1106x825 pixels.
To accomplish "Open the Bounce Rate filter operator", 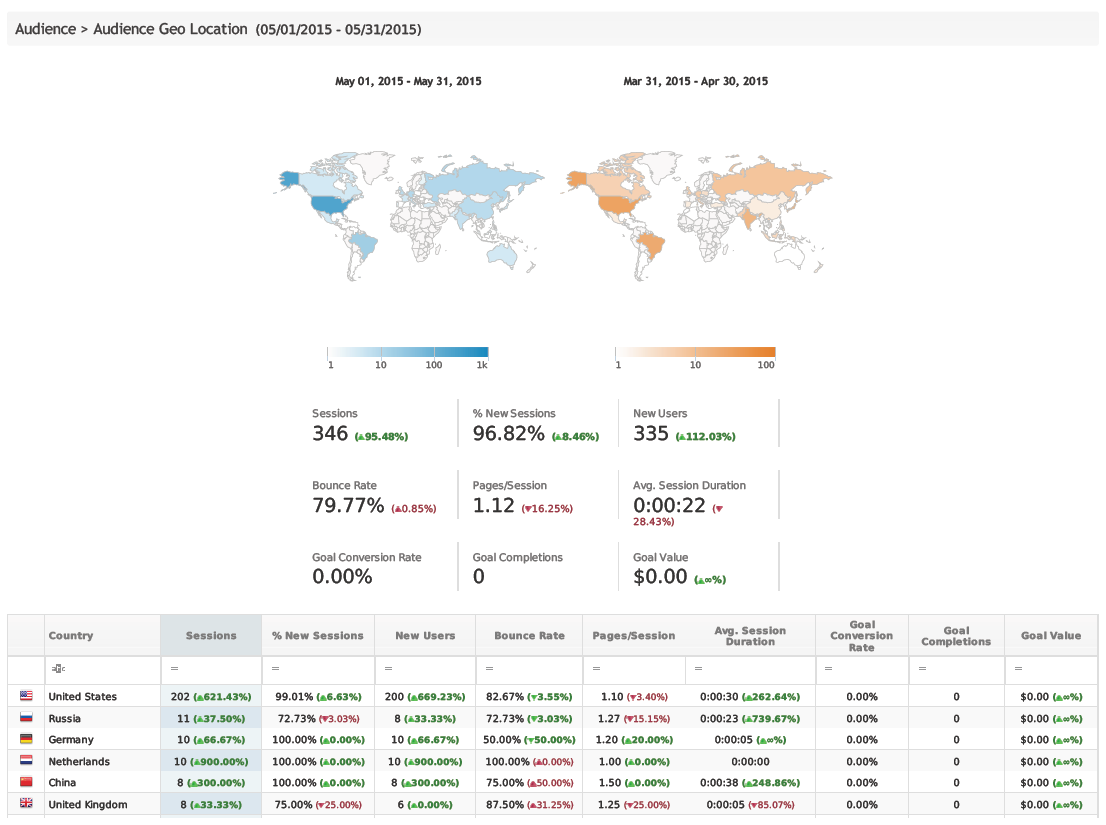I will (489, 668).
